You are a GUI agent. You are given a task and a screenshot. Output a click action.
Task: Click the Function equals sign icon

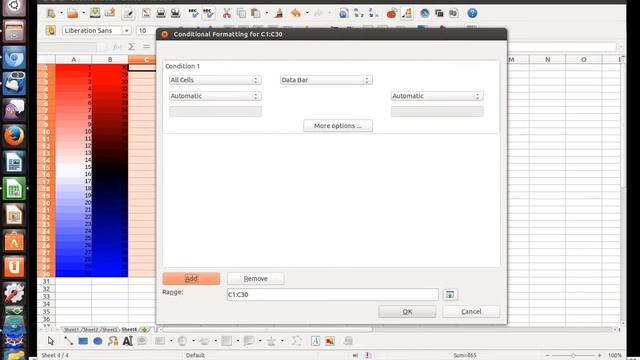pyautogui.click(x=147, y=47)
